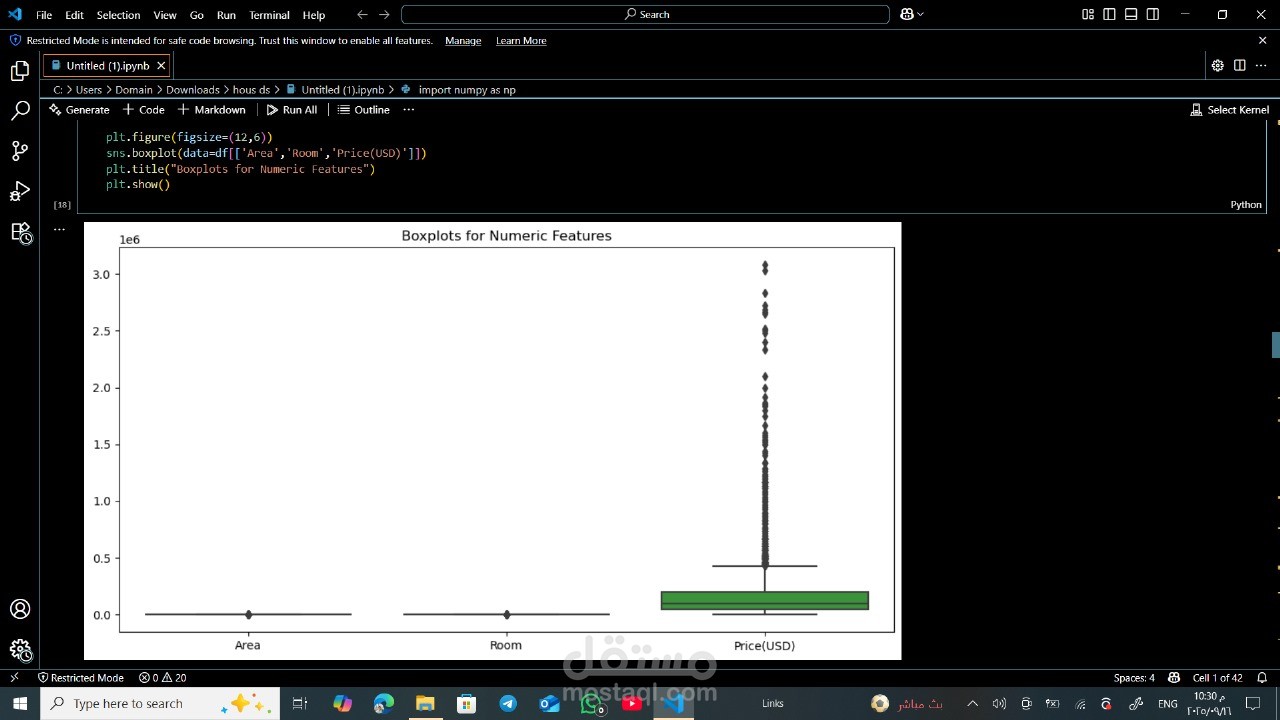Viewport: 1280px width, 720px height.
Task: Open the Windows Start menu
Action: [x=20, y=704]
